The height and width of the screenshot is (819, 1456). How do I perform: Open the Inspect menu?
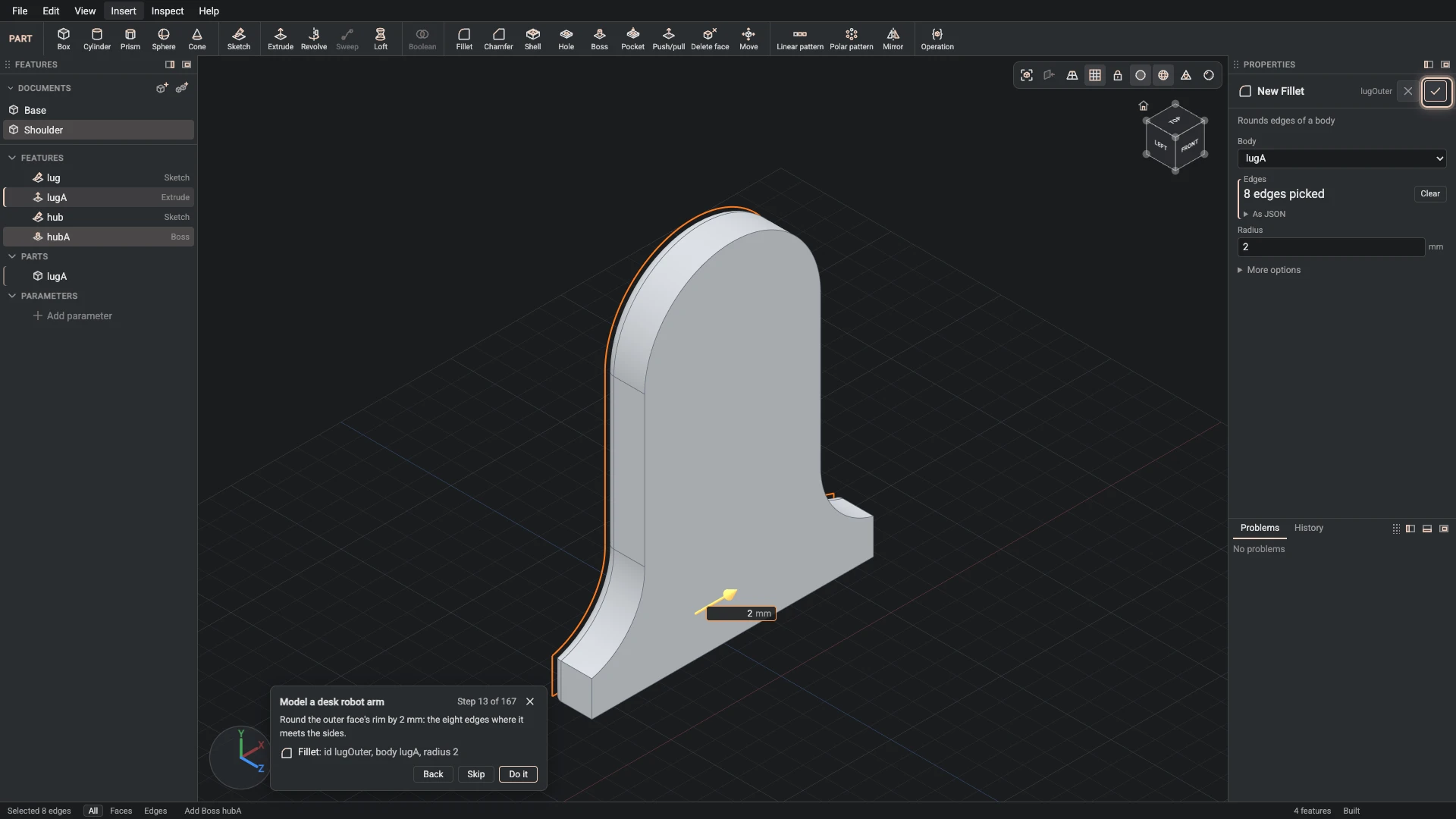click(x=168, y=11)
